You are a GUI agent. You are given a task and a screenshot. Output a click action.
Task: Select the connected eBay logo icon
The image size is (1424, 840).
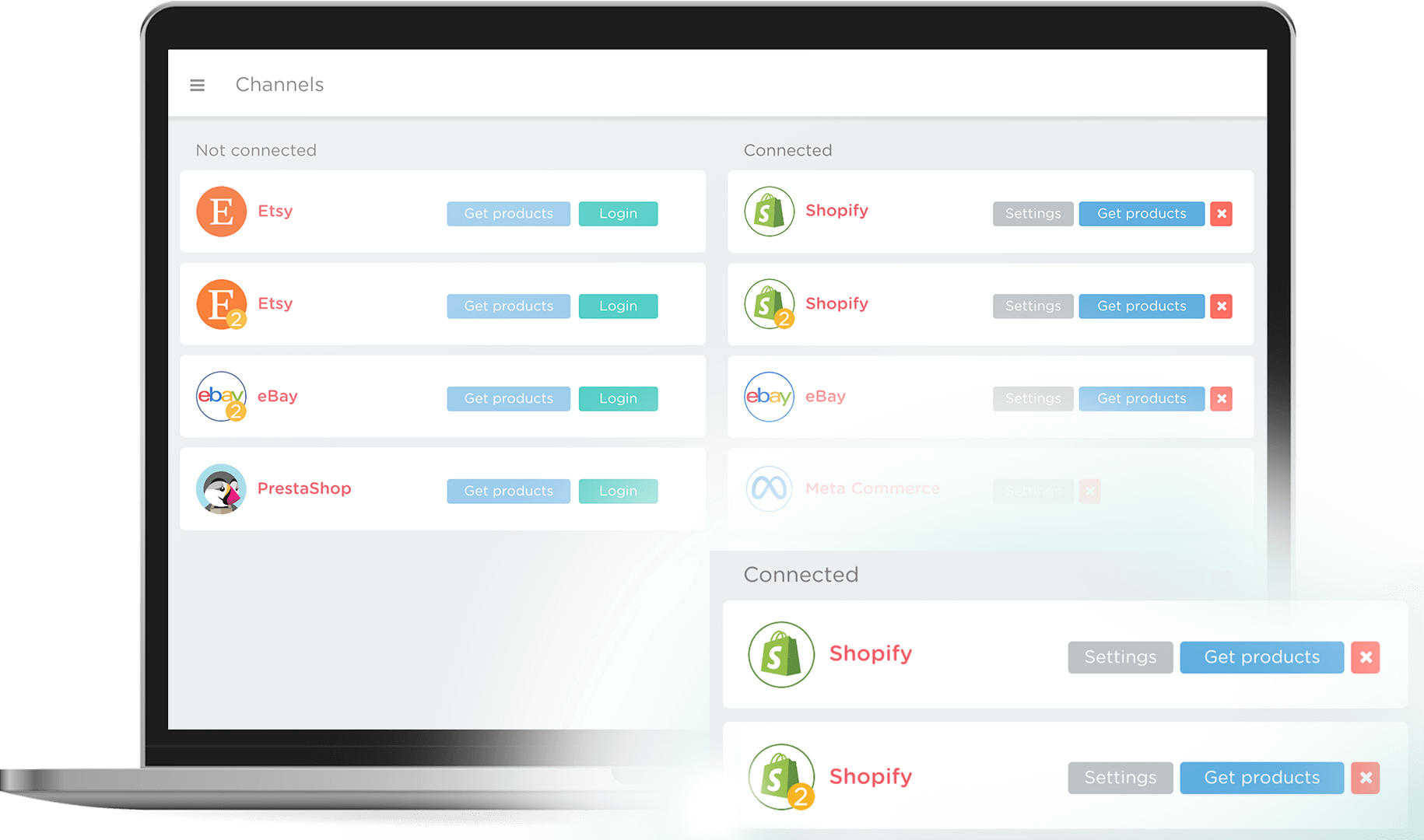769,397
